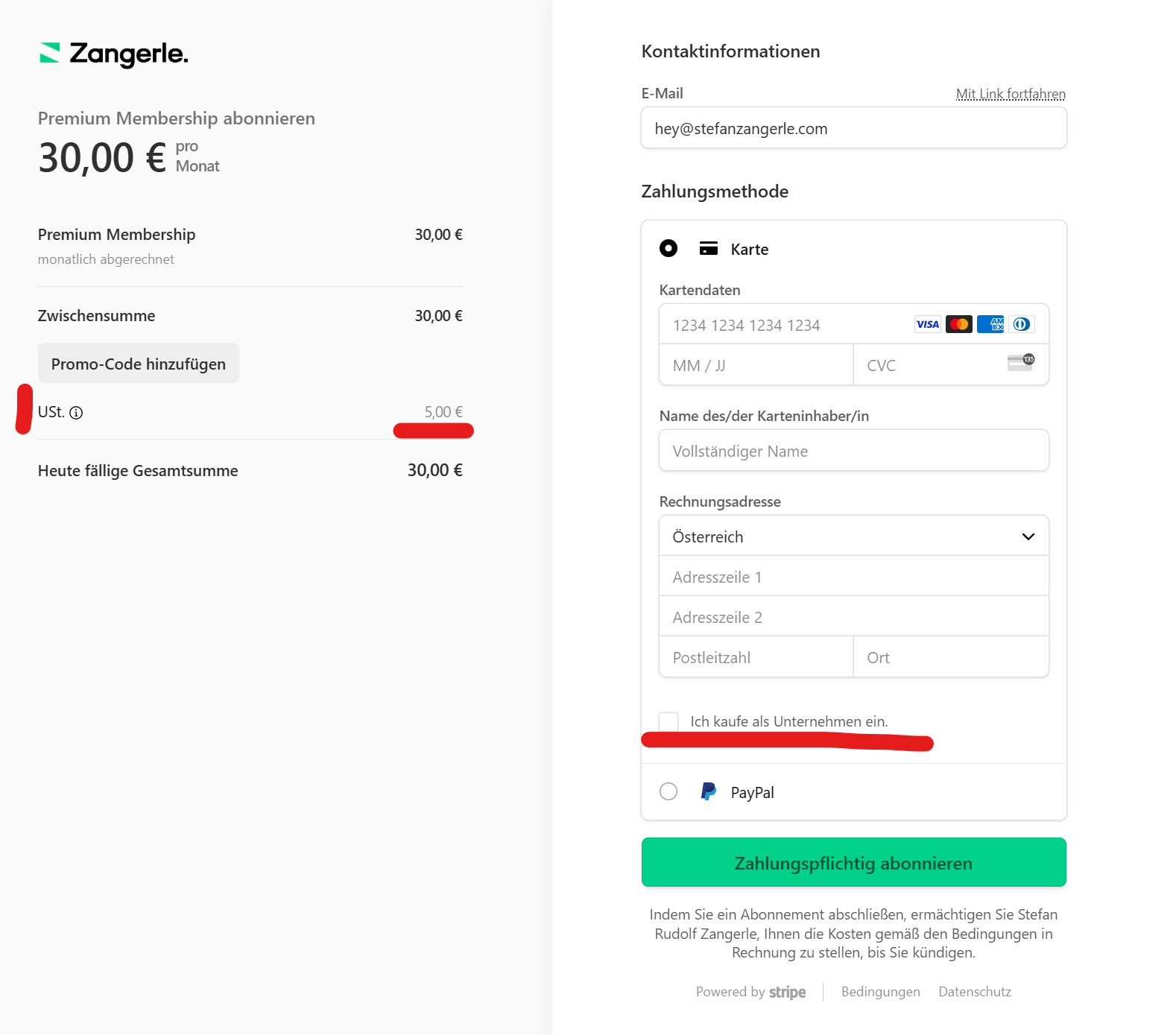
Task: Click the Zangerle logo icon
Action: (49, 53)
